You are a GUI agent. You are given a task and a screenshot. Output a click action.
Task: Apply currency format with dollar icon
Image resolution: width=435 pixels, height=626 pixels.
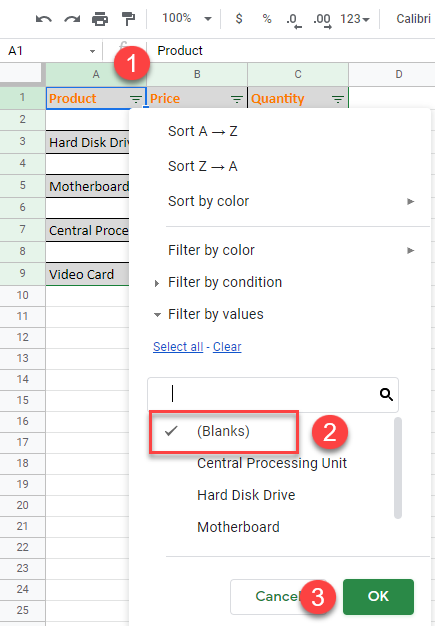point(239,18)
